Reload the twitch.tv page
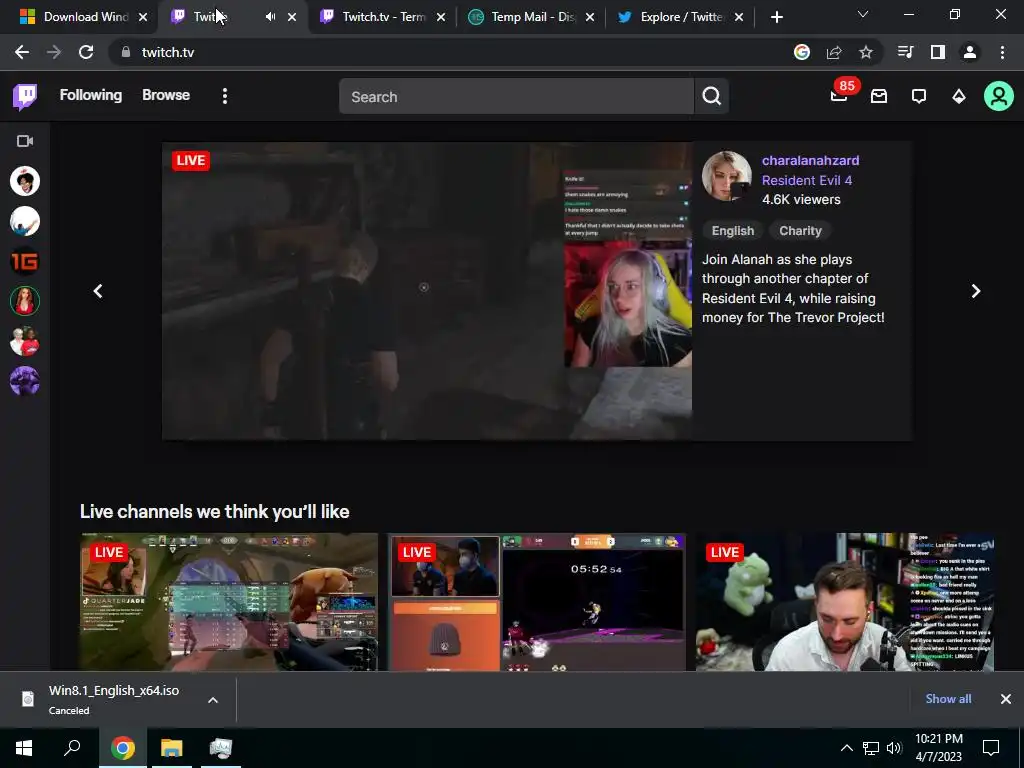 click(x=86, y=52)
